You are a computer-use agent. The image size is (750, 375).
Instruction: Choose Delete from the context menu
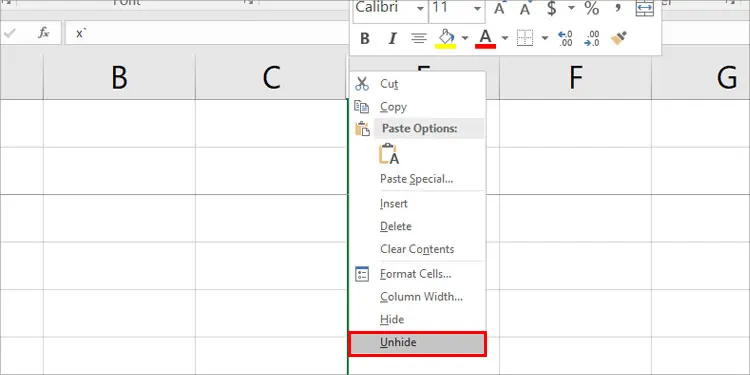(x=418, y=226)
